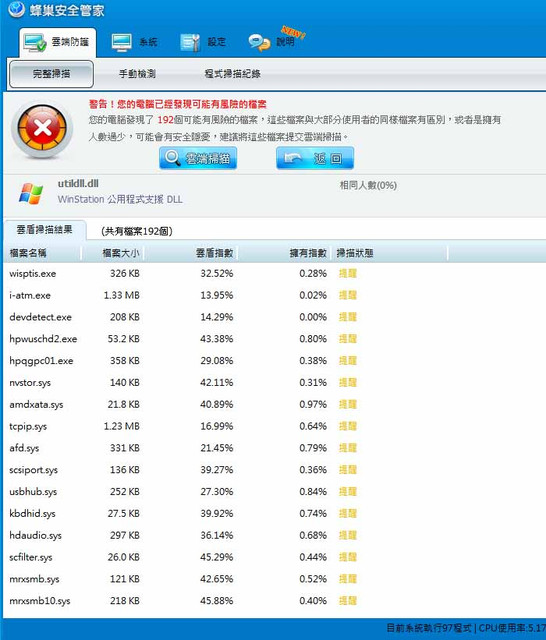Viewport: 546px width, 640px height.
Task: Click the 32.52% value for wisptis.exe
Action: [x=217, y=273]
